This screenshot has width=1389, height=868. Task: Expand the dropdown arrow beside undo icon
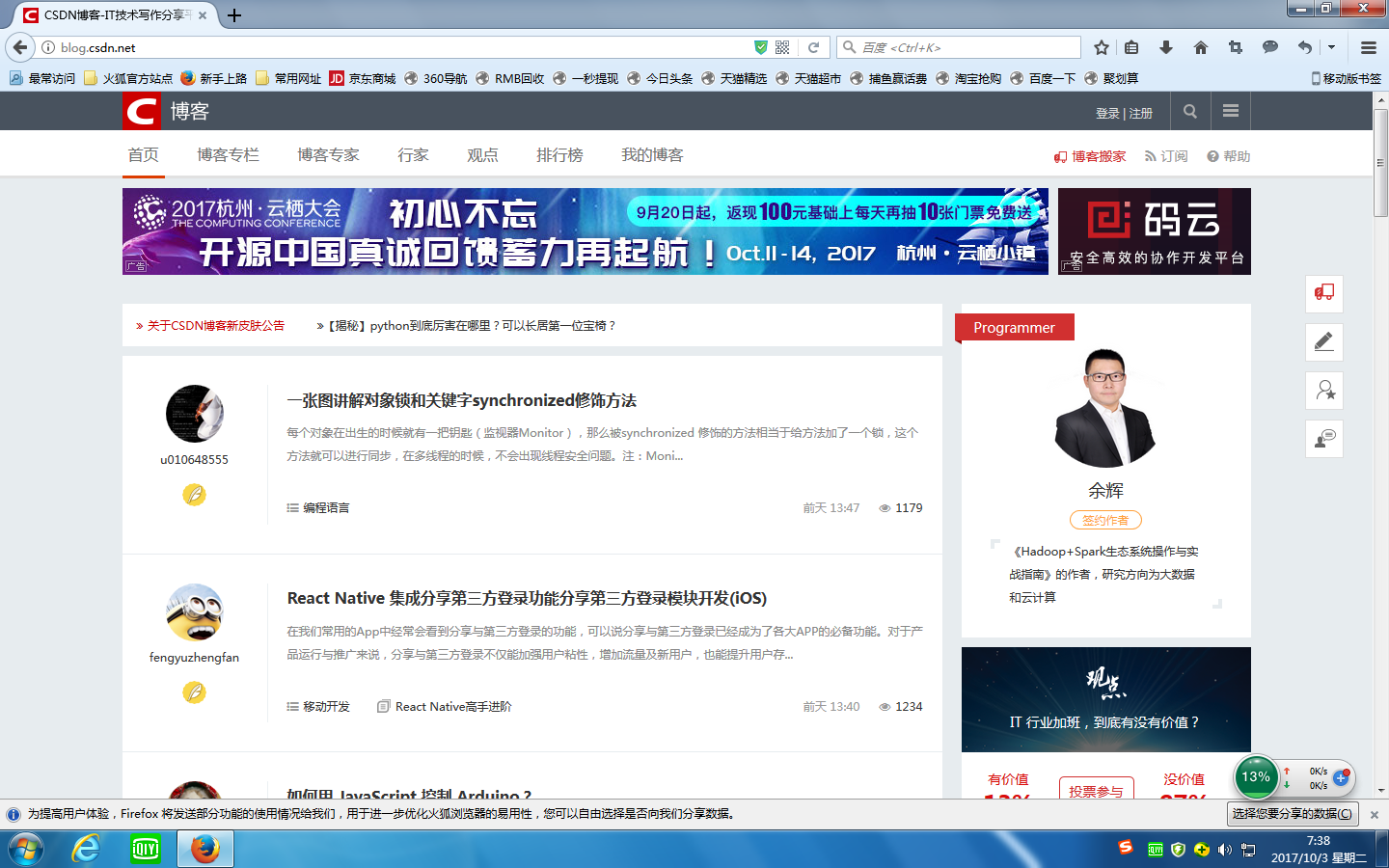point(1331,47)
